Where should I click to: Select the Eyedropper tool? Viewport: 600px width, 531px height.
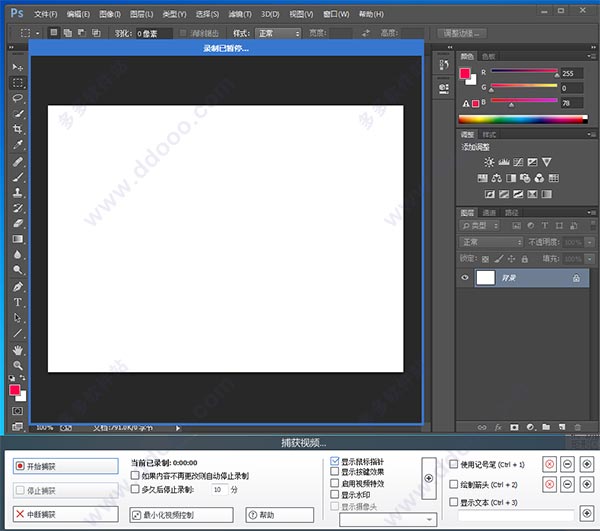click(x=17, y=145)
